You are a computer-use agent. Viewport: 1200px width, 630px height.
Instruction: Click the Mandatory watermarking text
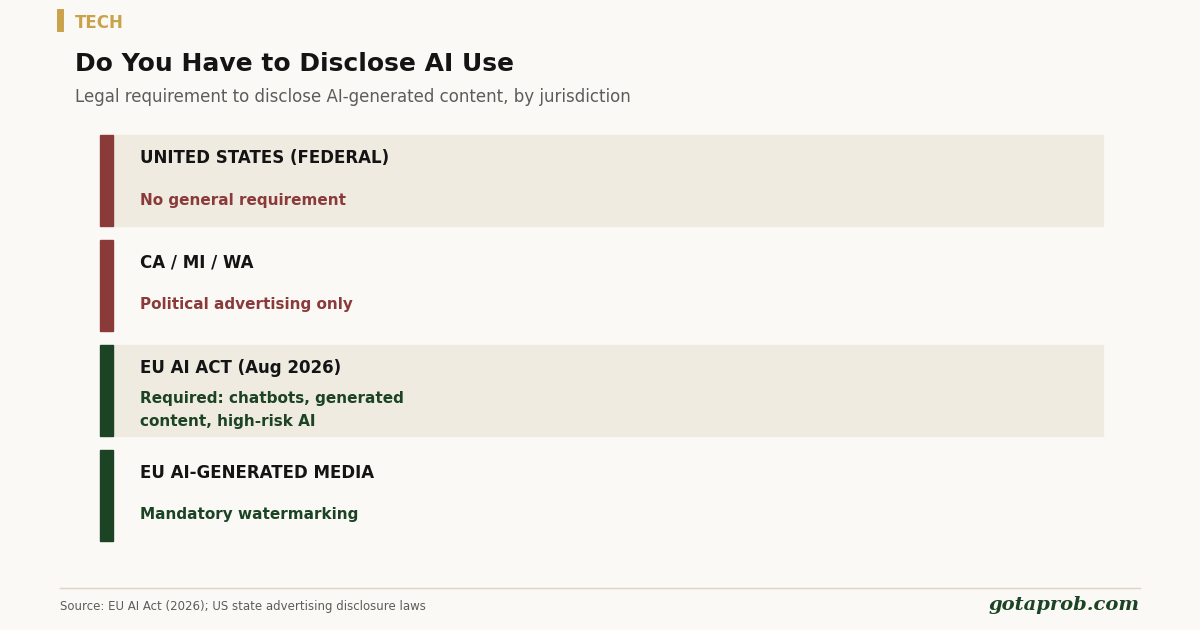[249, 514]
